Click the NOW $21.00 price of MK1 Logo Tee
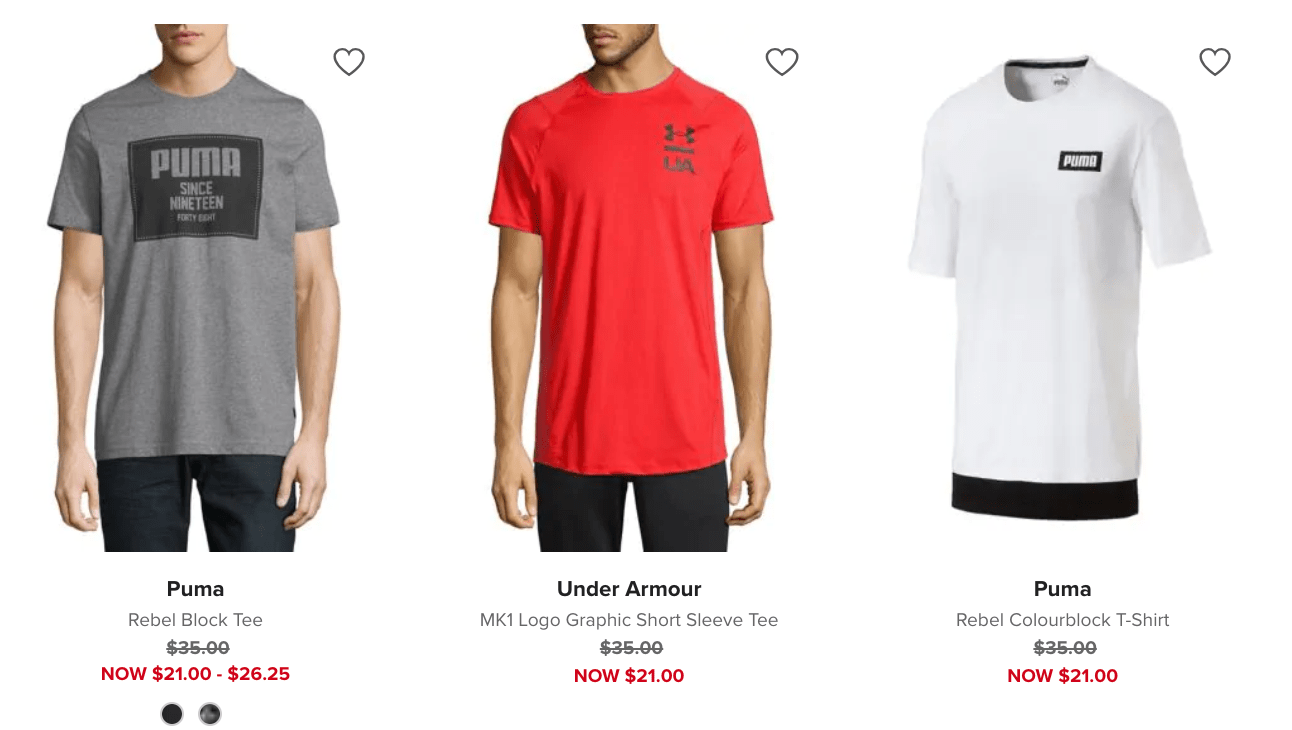Image resolution: width=1292 pixels, height=730 pixels. [x=629, y=676]
